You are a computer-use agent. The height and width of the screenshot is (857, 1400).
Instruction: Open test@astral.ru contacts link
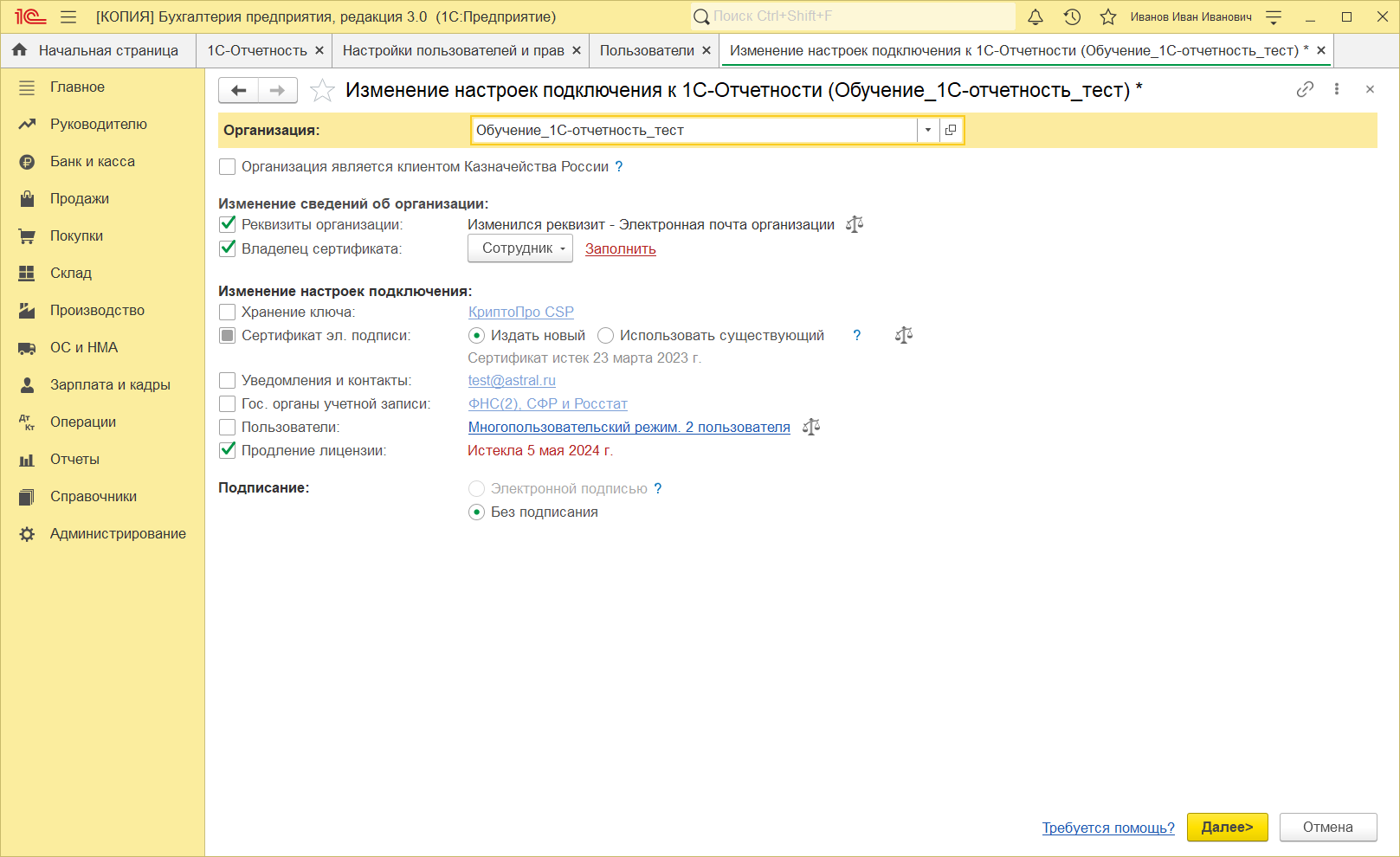pos(512,380)
